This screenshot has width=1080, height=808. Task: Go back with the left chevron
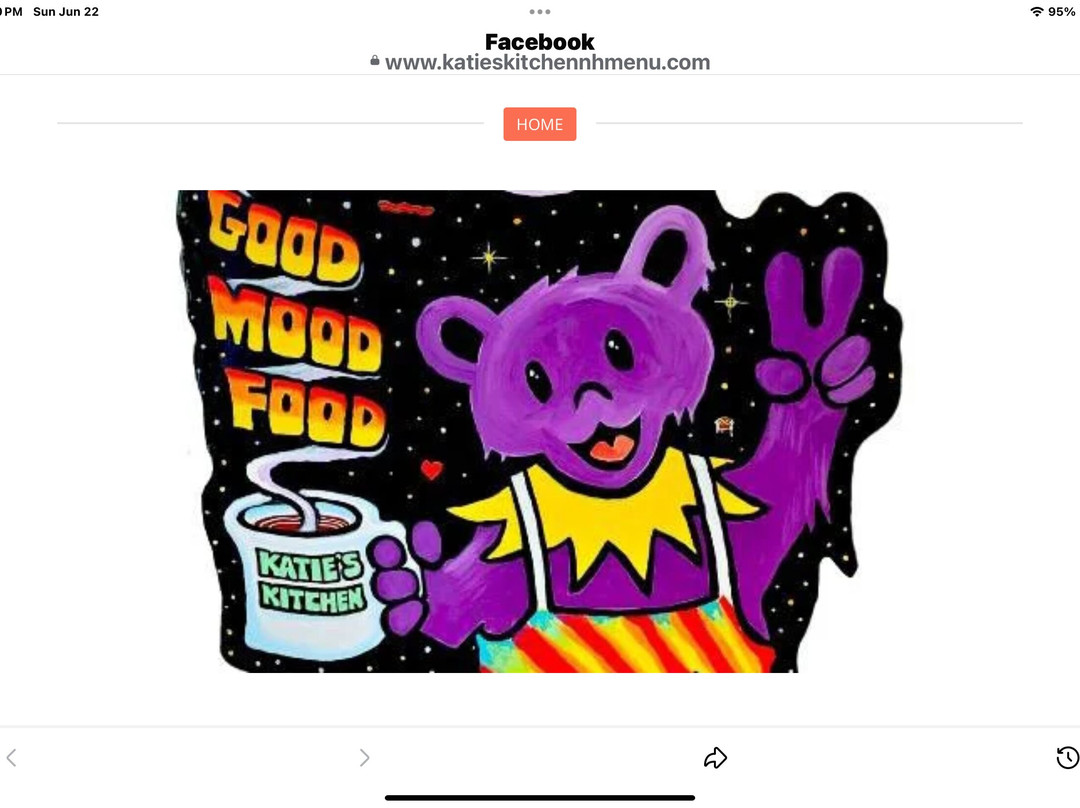click(12, 758)
